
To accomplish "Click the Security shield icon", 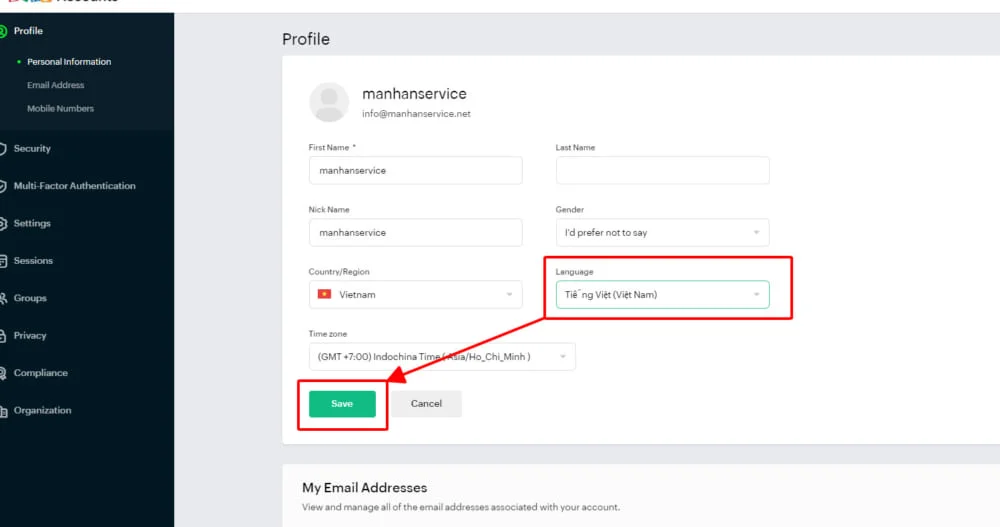I will click(4, 149).
